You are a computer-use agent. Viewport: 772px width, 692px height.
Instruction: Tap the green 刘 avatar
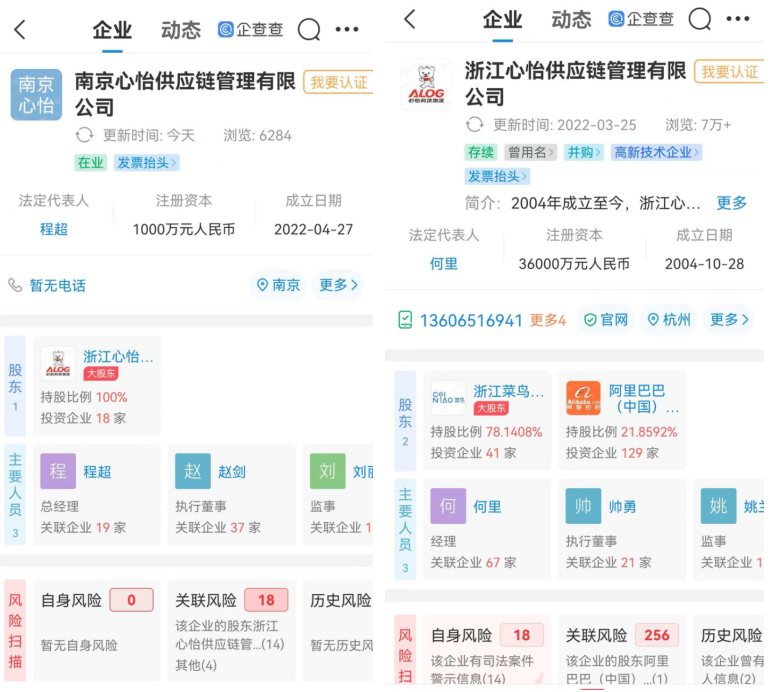(x=328, y=471)
